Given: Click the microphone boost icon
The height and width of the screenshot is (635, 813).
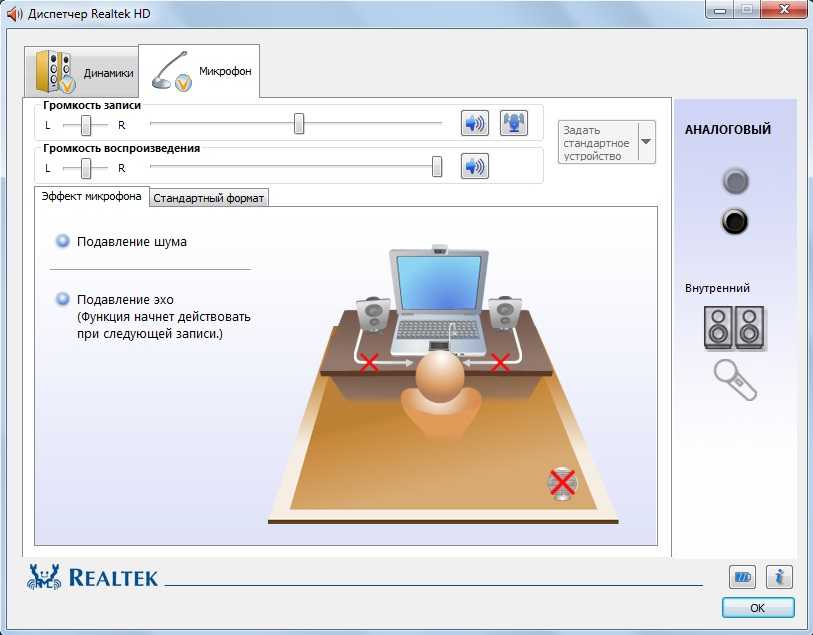Looking at the screenshot, I should [x=513, y=123].
